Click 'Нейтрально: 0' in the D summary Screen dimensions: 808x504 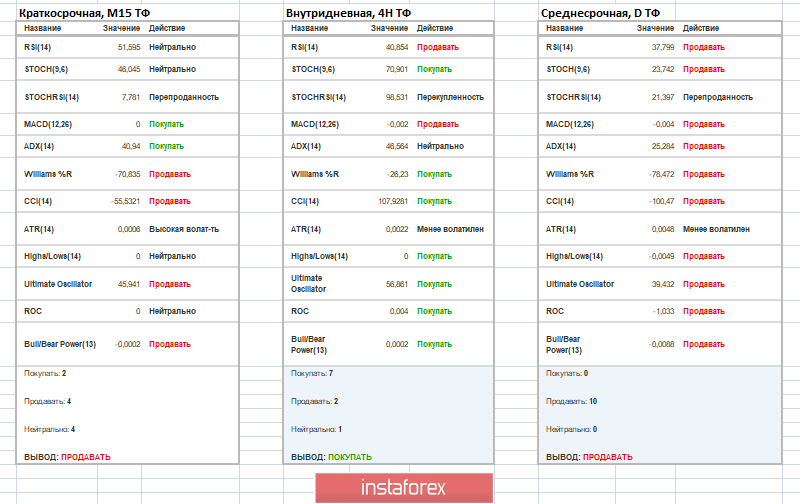571,429
